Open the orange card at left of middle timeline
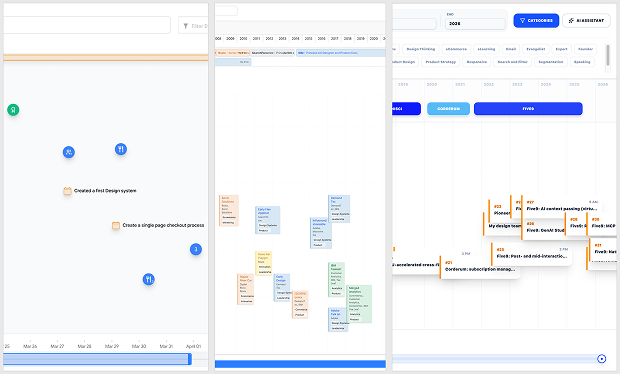This screenshot has height=374, width=620. (229, 210)
